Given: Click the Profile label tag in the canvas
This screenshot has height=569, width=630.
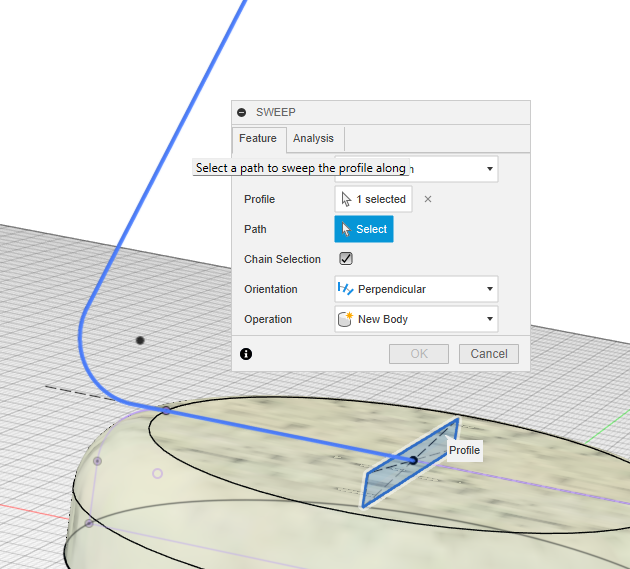Looking at the screenshot, I should 464,450.
